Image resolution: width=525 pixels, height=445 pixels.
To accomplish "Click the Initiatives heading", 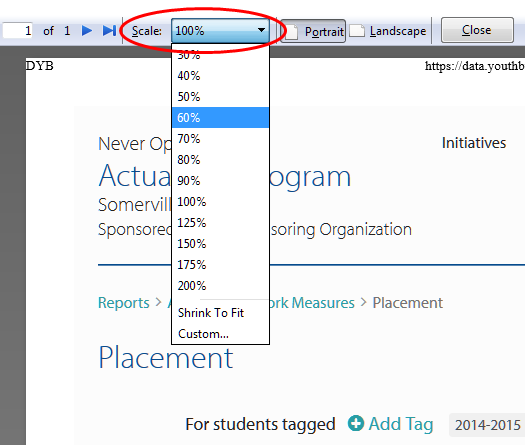I will (x=474, y=143).
